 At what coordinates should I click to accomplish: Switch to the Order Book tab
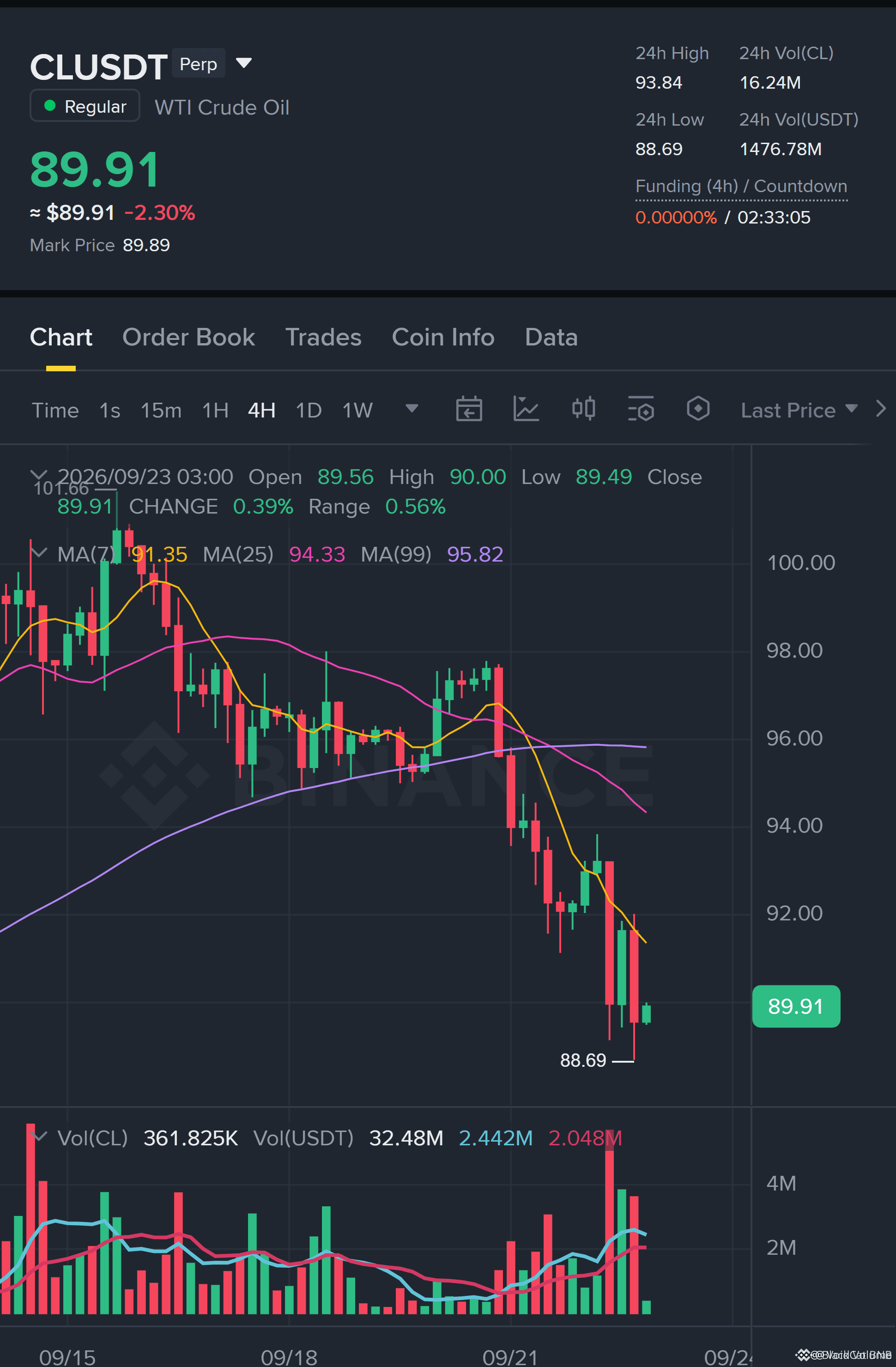(188, 337)
